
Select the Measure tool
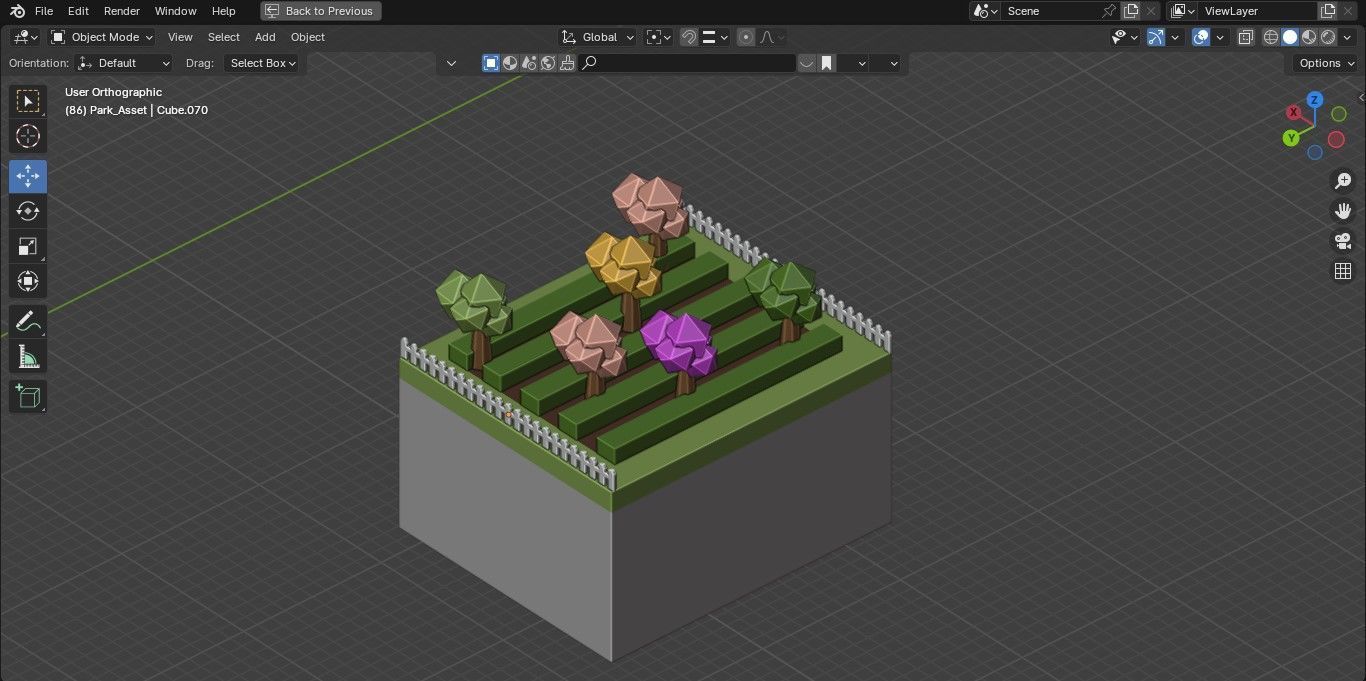[28, 357]
